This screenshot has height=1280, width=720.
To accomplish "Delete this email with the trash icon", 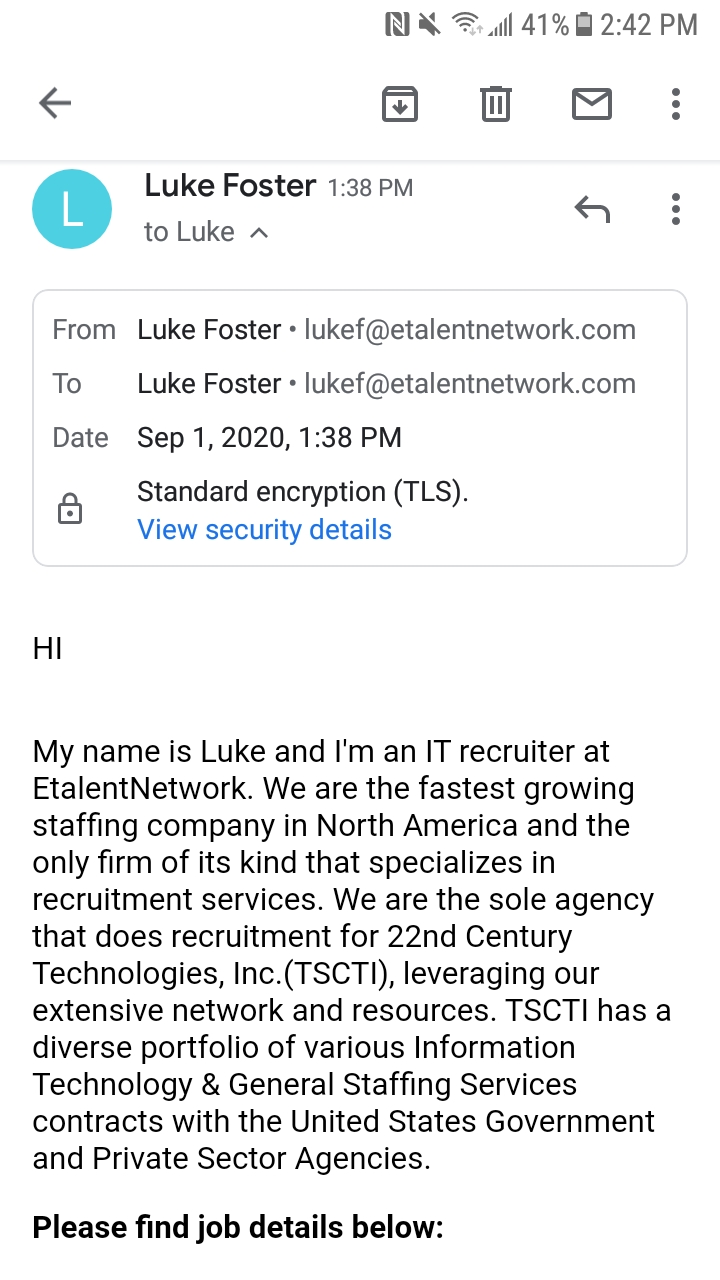I will coord(496,104).
